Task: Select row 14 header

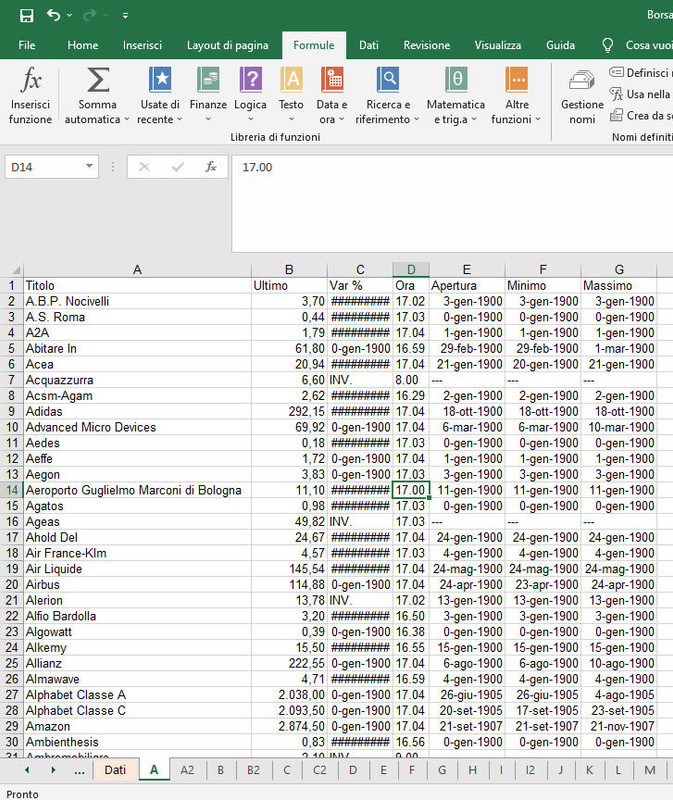Action: coord(12,490)
